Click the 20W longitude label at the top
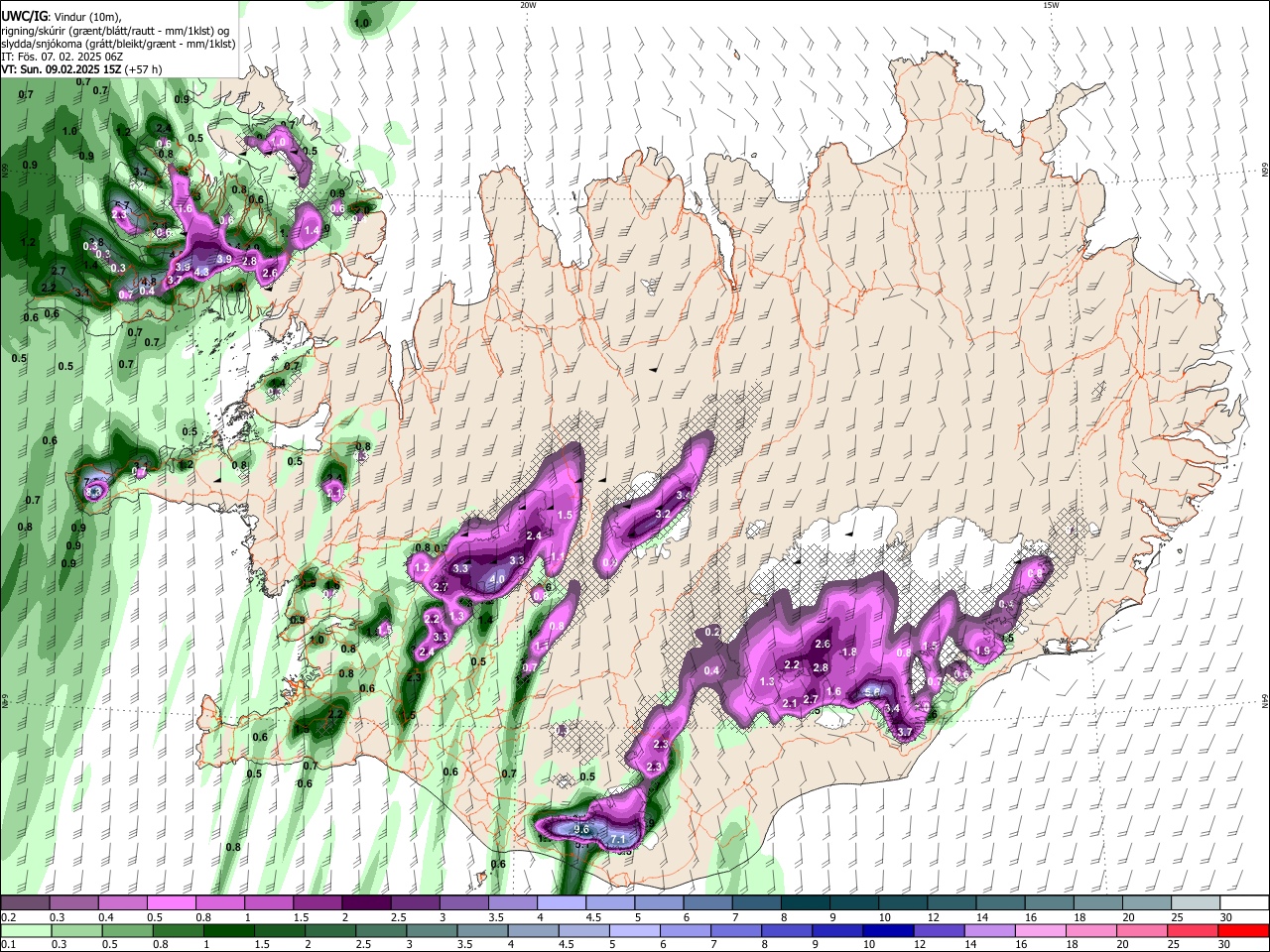The width and height of the screenshot is (1270, 952). 528,5
